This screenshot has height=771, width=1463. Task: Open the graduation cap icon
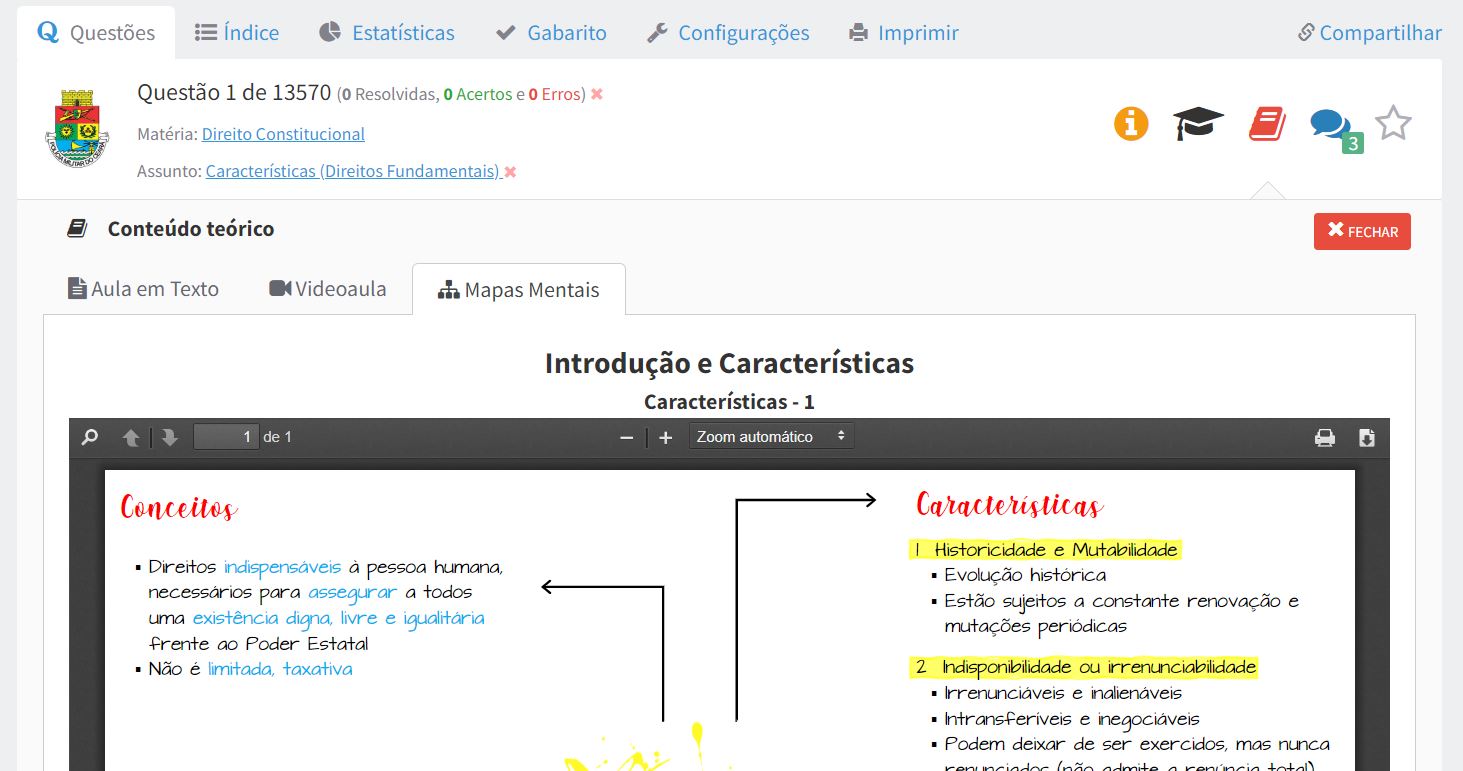1198,124
